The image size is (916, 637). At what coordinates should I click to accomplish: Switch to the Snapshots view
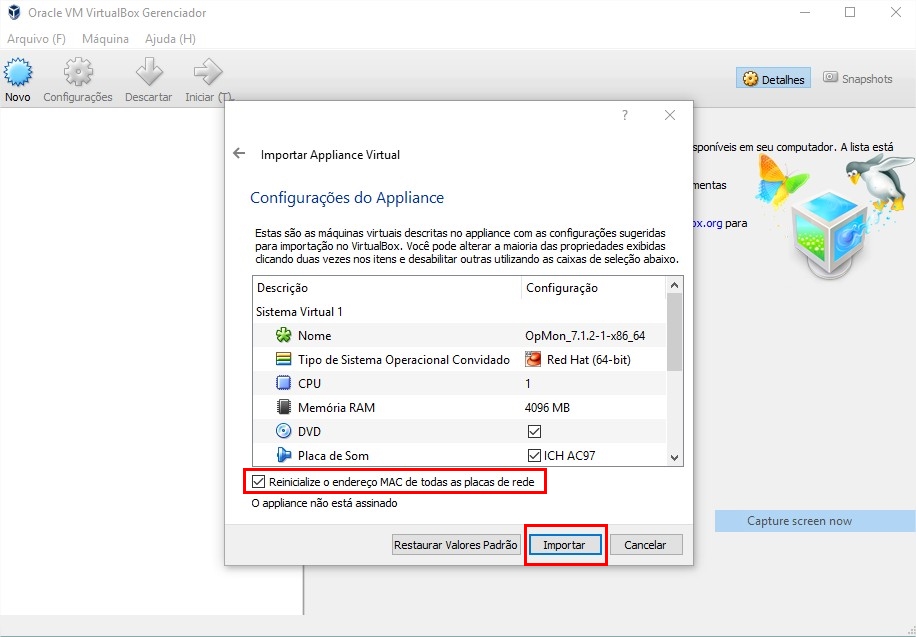(x=857, y=79)
